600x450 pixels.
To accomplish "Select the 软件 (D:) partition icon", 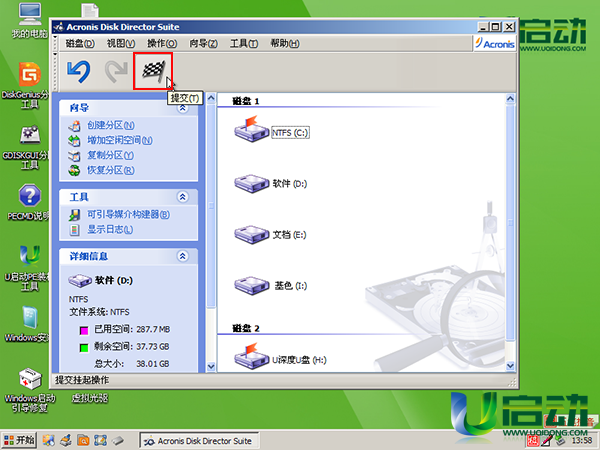I will click(251, 183).
